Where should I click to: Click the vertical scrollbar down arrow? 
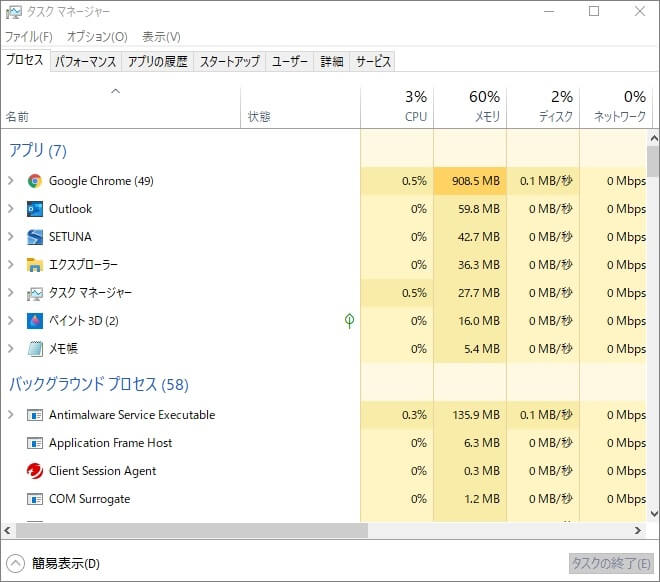(x=654, y=513)
